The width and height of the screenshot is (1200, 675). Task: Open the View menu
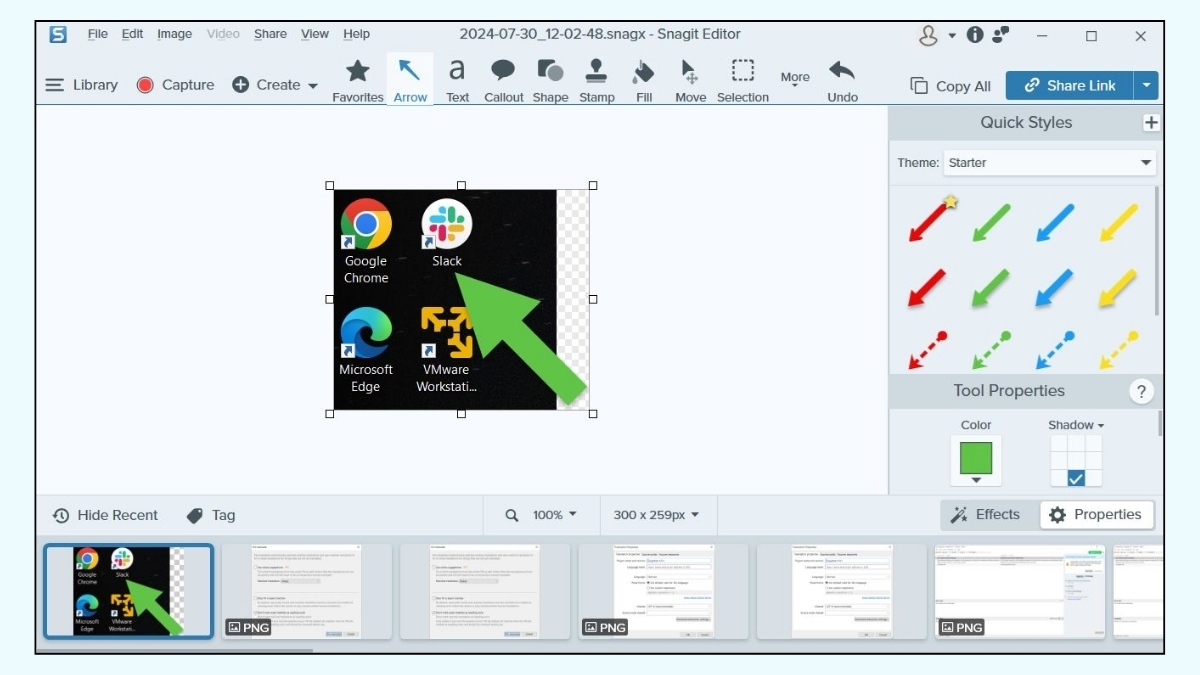(315, 34)
